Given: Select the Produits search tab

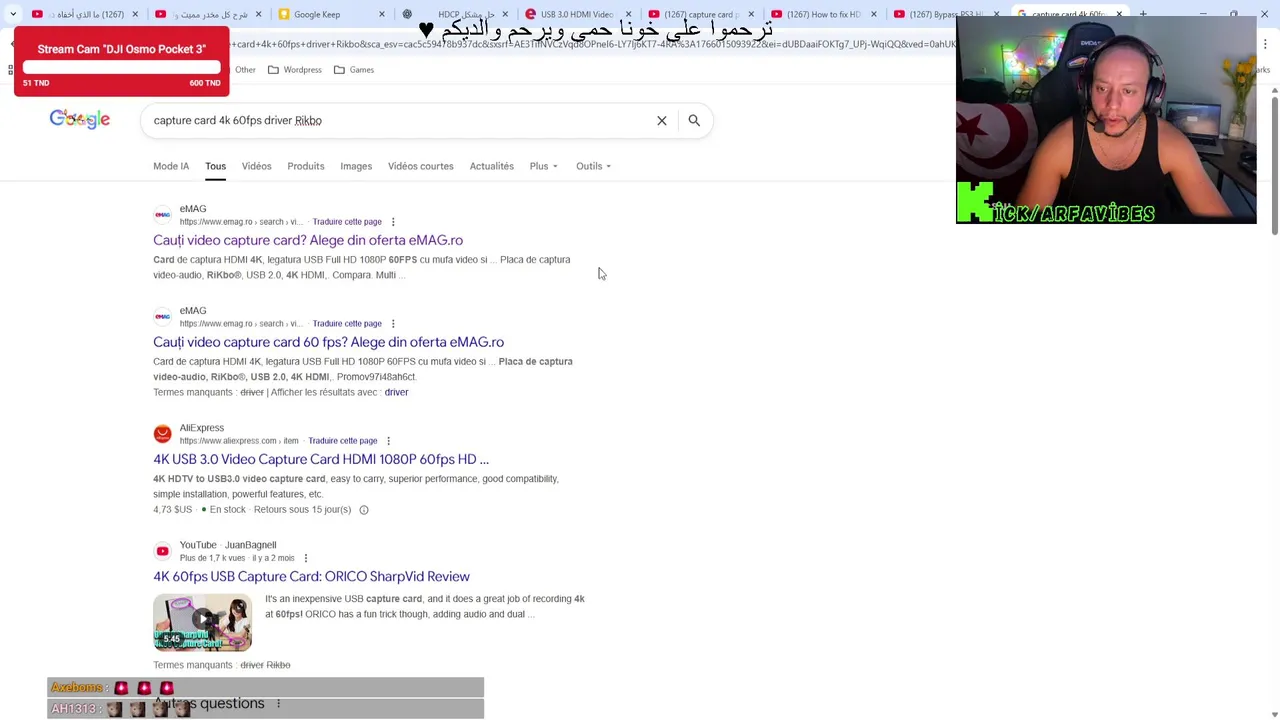Looking at the screenshot, I should (x=306, y=166).
